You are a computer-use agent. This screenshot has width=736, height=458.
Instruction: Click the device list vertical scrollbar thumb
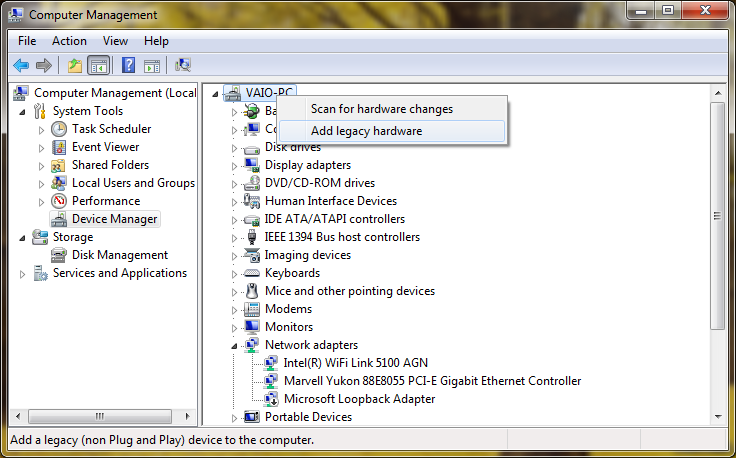tap(717, 216)
